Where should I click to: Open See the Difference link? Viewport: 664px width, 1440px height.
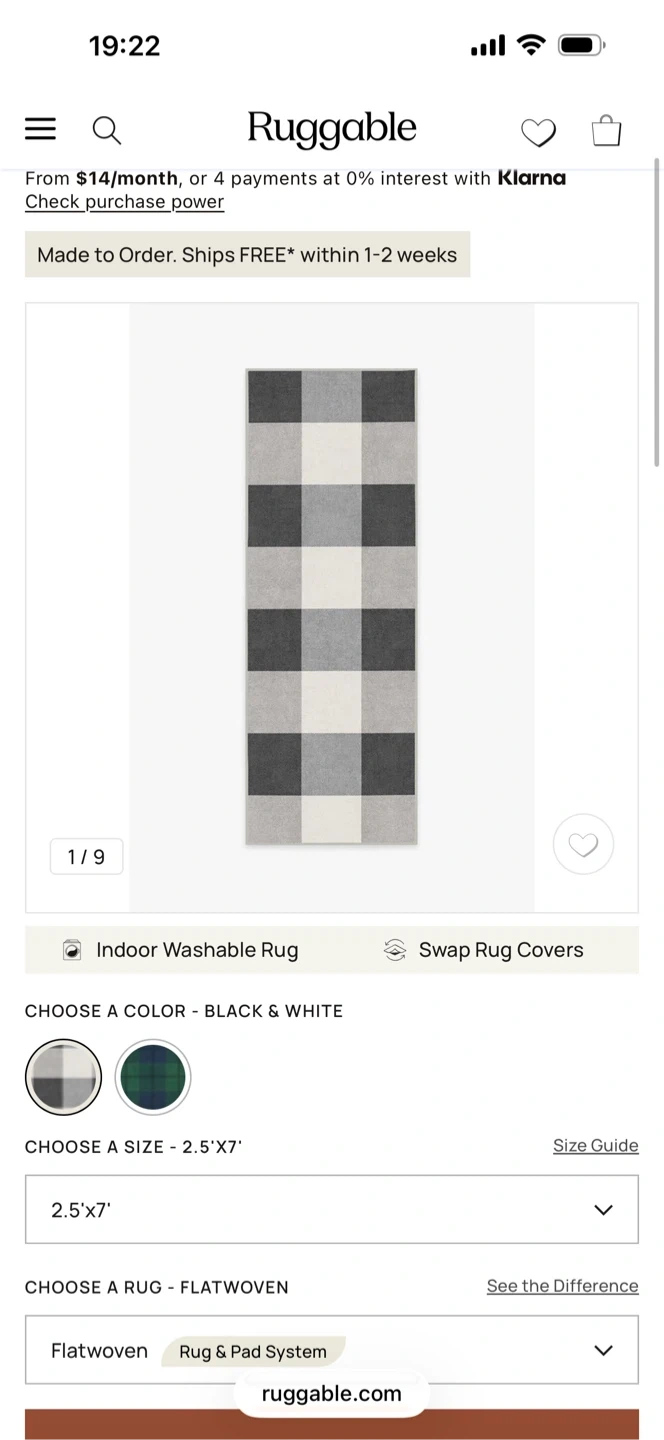(562, 1286)
